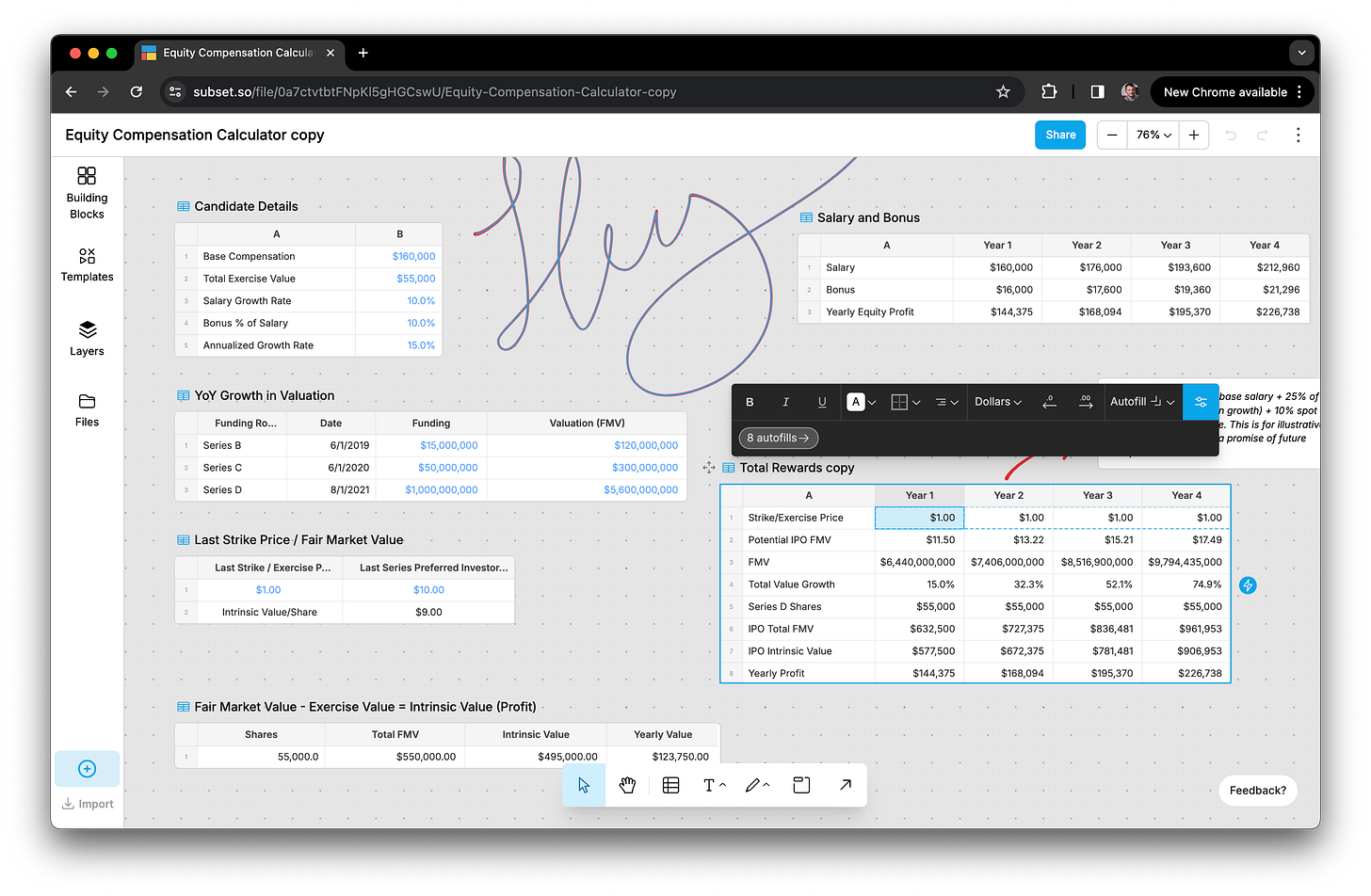Select the arrow connector tool
1371x896 pixels.
846,785
